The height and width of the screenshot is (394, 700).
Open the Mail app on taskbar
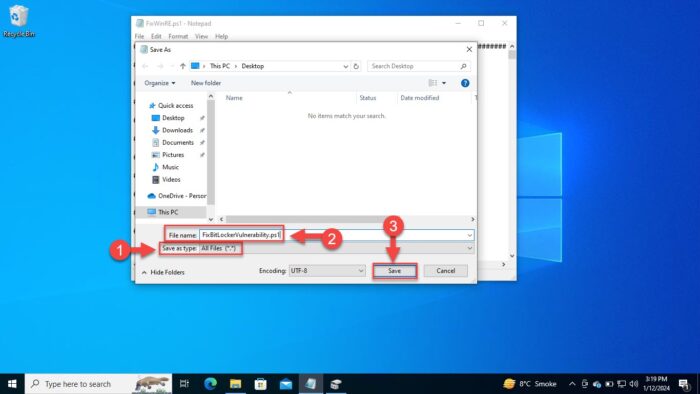(x=286, y=384)
